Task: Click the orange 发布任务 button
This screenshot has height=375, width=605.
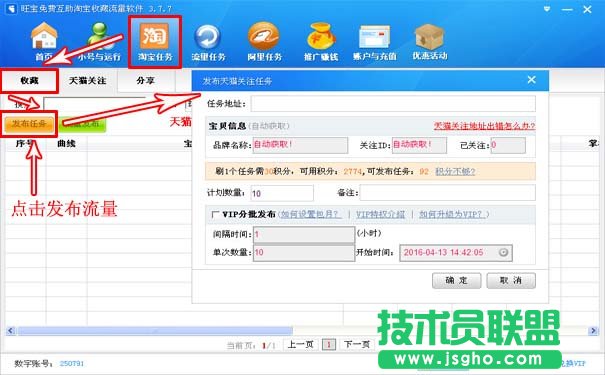Action: point(29,123)
